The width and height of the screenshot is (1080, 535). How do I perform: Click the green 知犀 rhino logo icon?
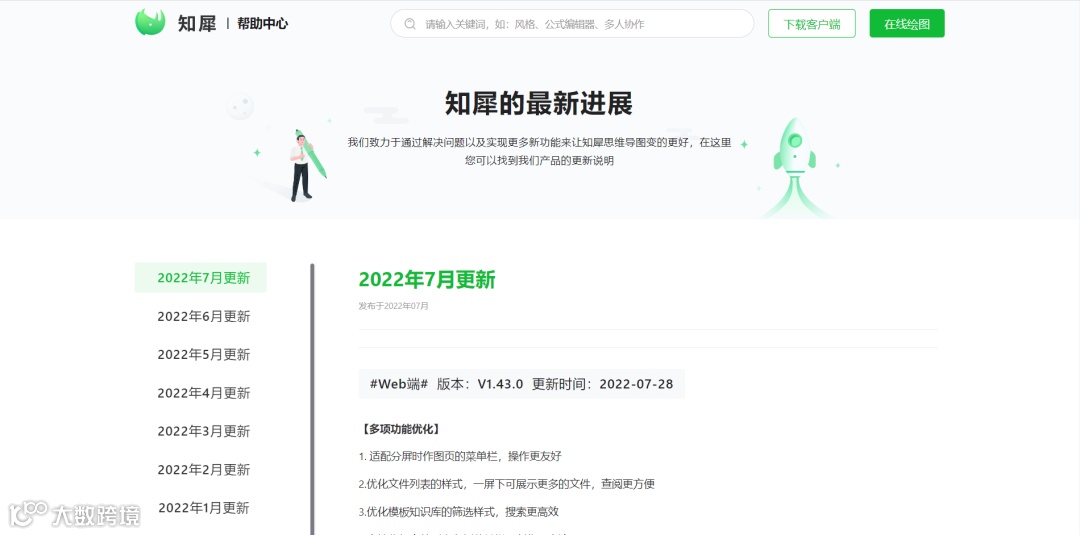(x=150, y=22)
